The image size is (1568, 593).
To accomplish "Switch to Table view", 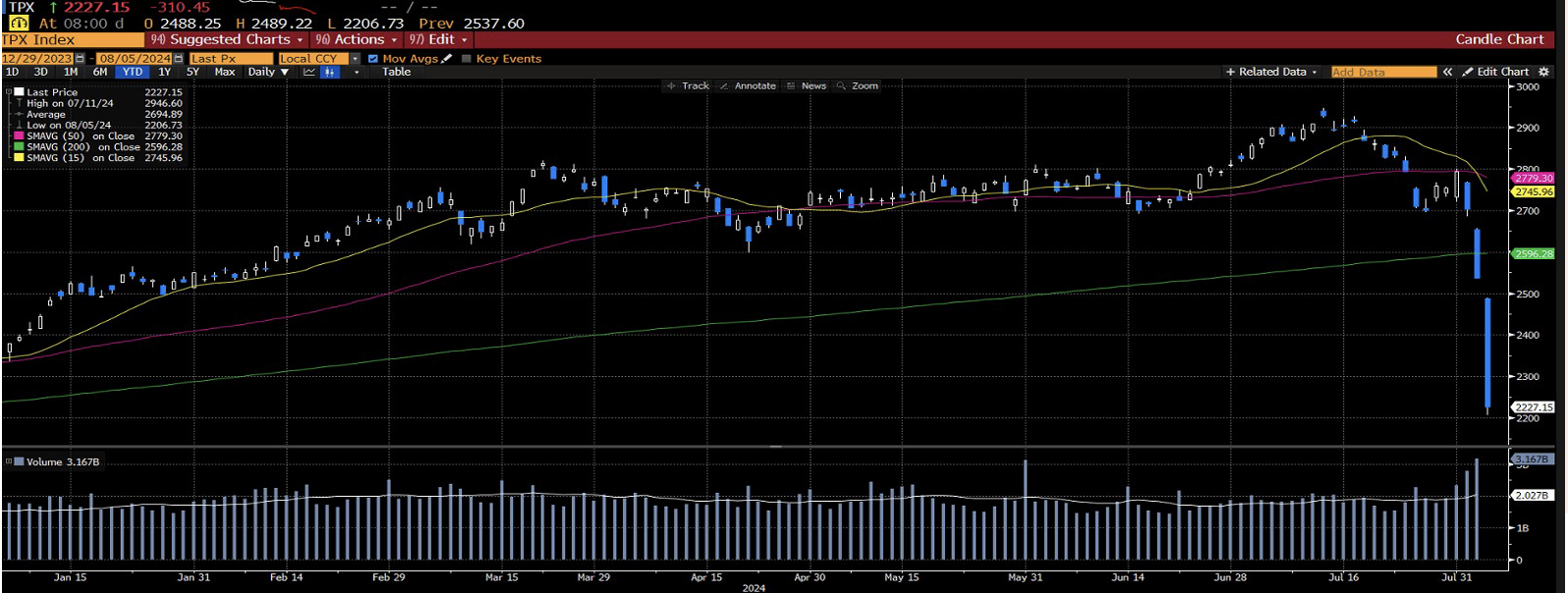I will (397, 72).
